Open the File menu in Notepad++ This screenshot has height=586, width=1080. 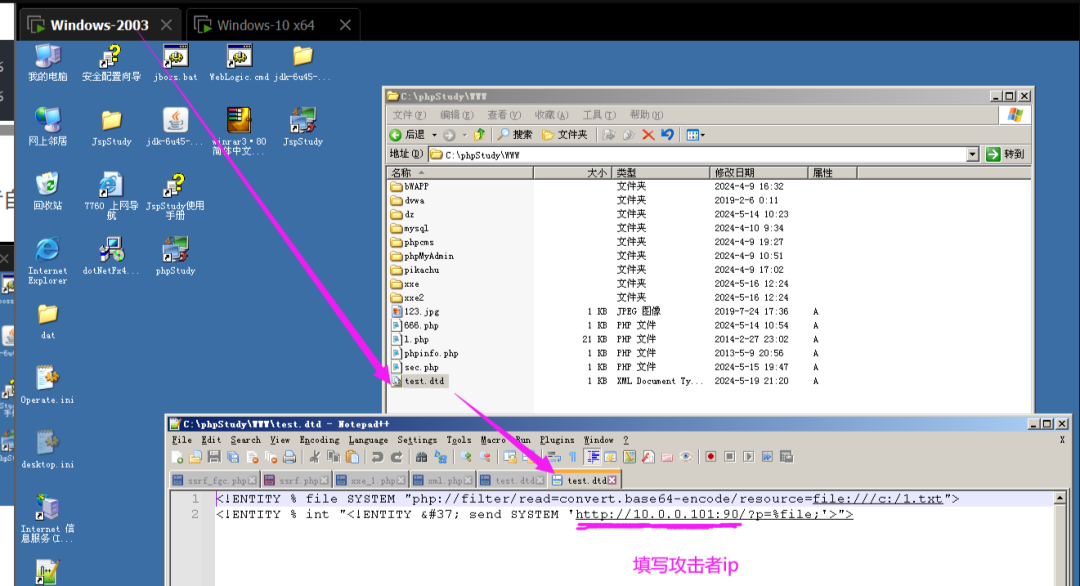coord(182,440)
